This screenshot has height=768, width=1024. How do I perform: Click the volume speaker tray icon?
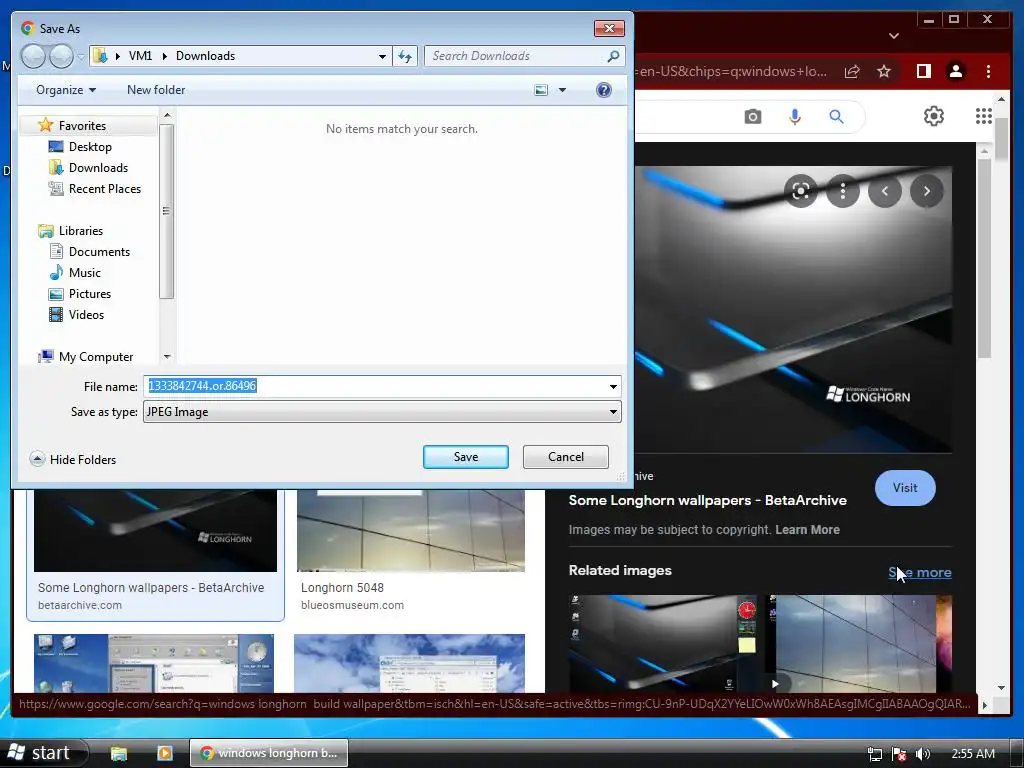pyautogui.click(x=922, y=754)
